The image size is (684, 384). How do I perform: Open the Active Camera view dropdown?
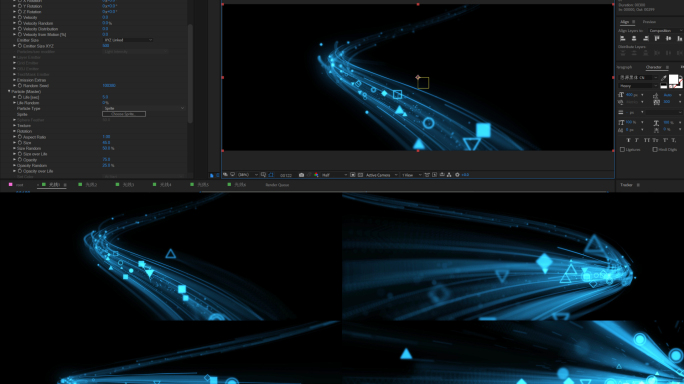pos(381,175)
